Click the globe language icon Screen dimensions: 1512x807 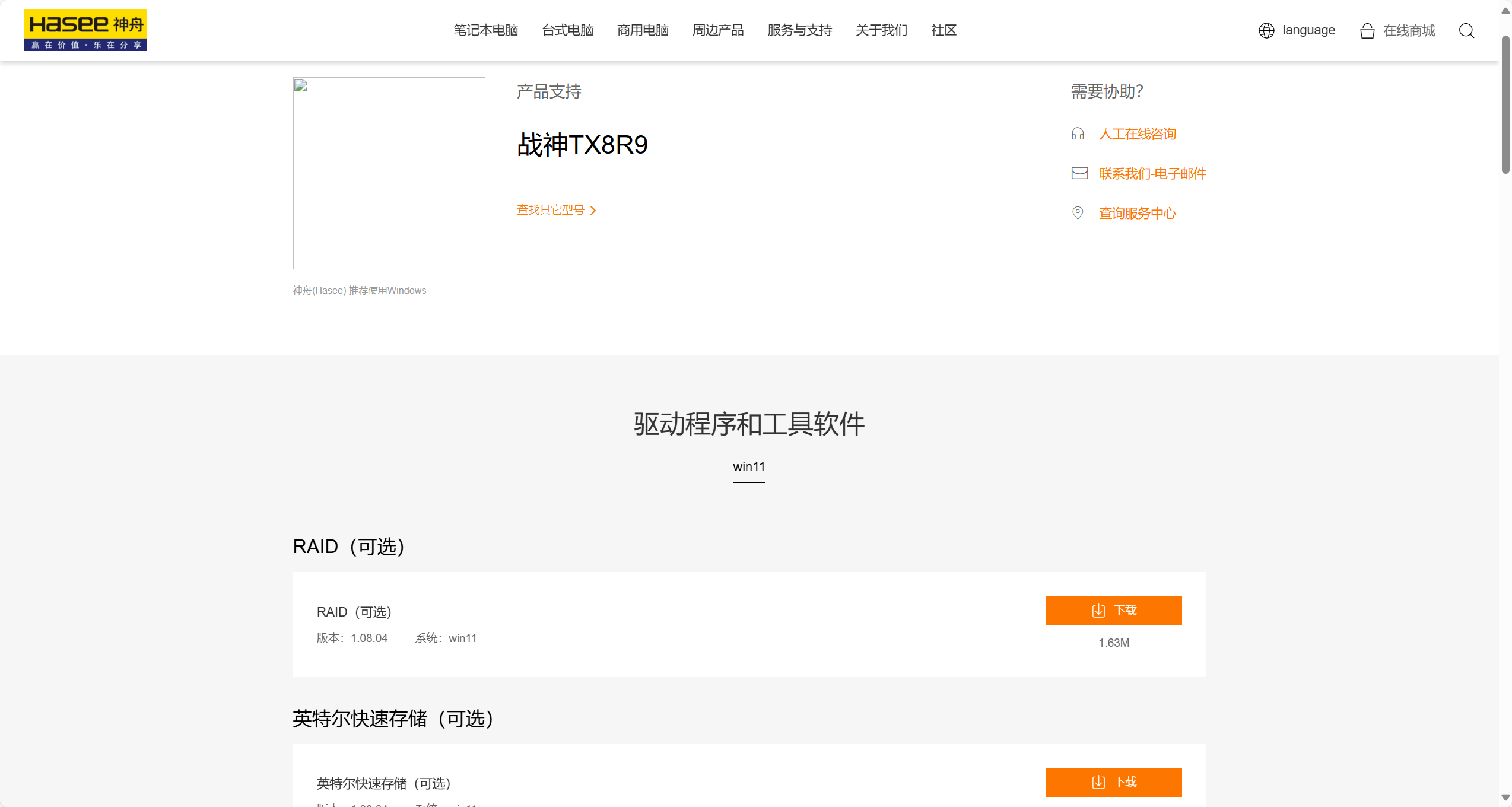click(1266, 30)
